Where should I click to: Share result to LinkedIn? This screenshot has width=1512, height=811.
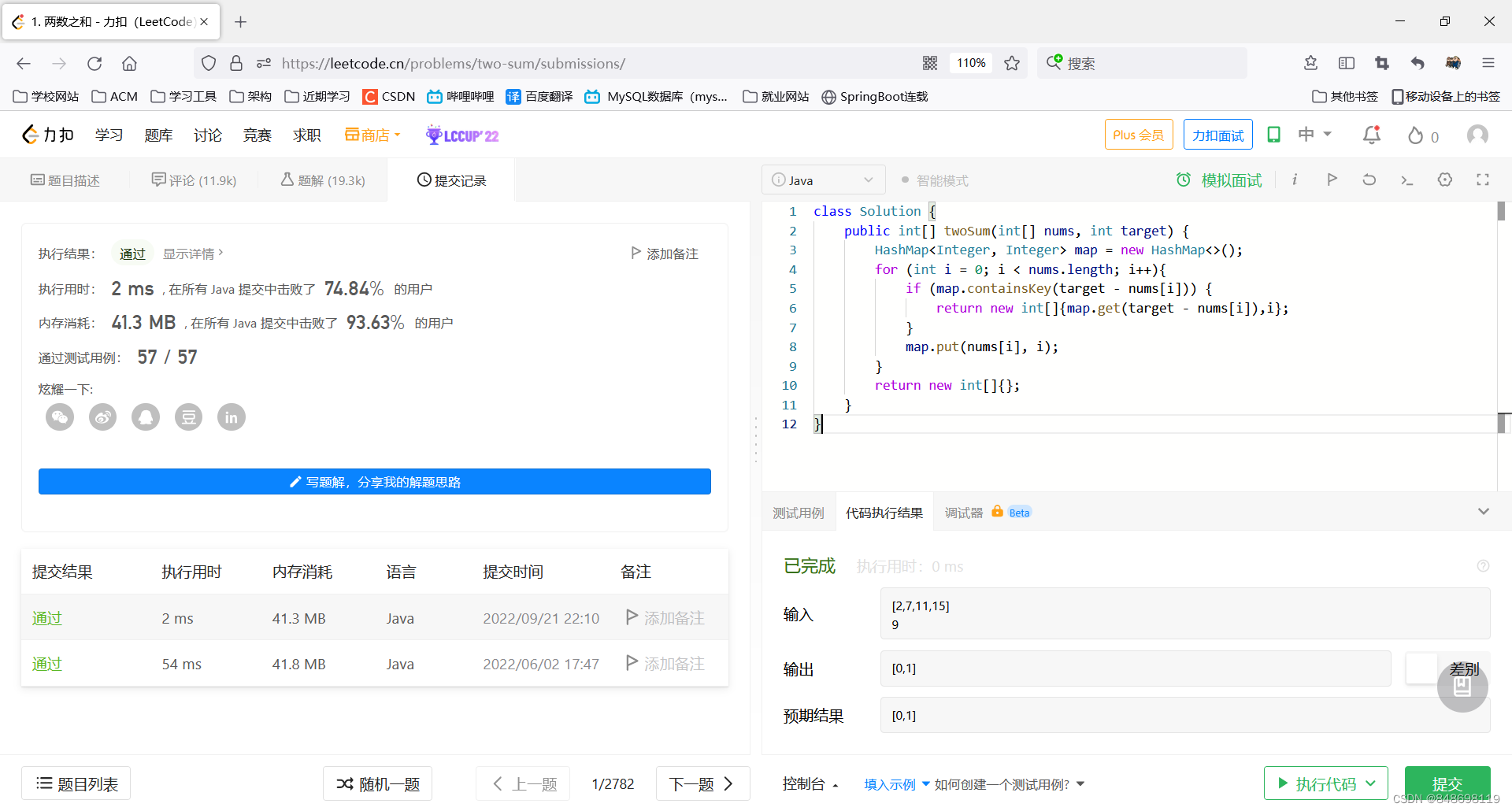coord(232,417)
